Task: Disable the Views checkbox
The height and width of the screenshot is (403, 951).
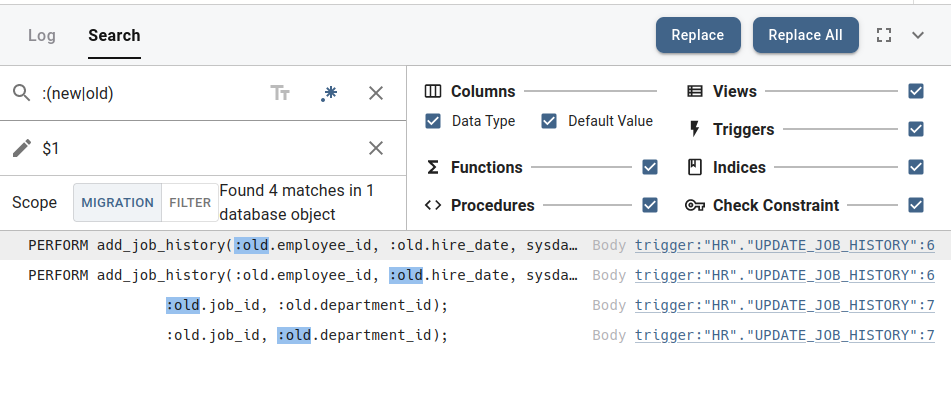Action: click(x=916, y=92)
